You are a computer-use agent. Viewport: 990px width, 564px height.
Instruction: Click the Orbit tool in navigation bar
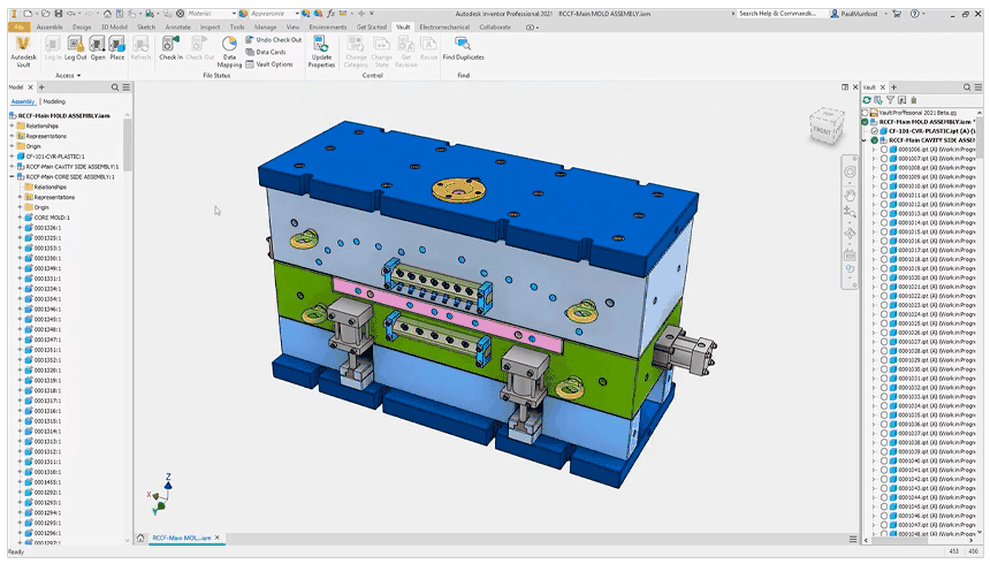coord(850,233)
